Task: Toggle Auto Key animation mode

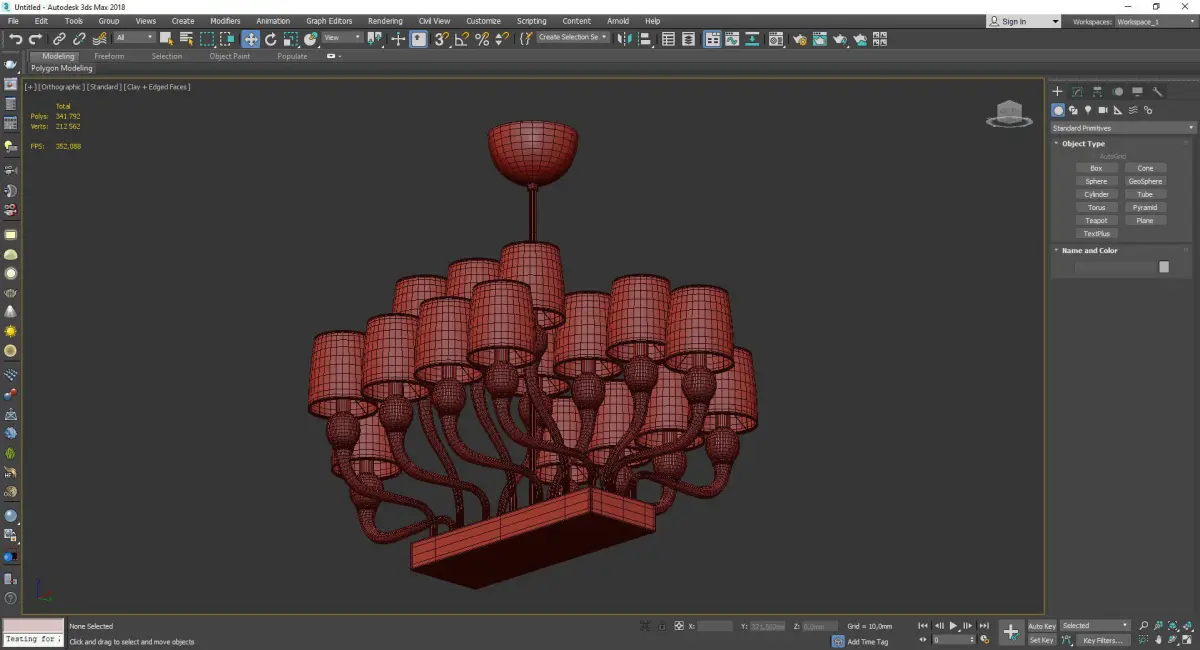Action: tap(1041, 626)
